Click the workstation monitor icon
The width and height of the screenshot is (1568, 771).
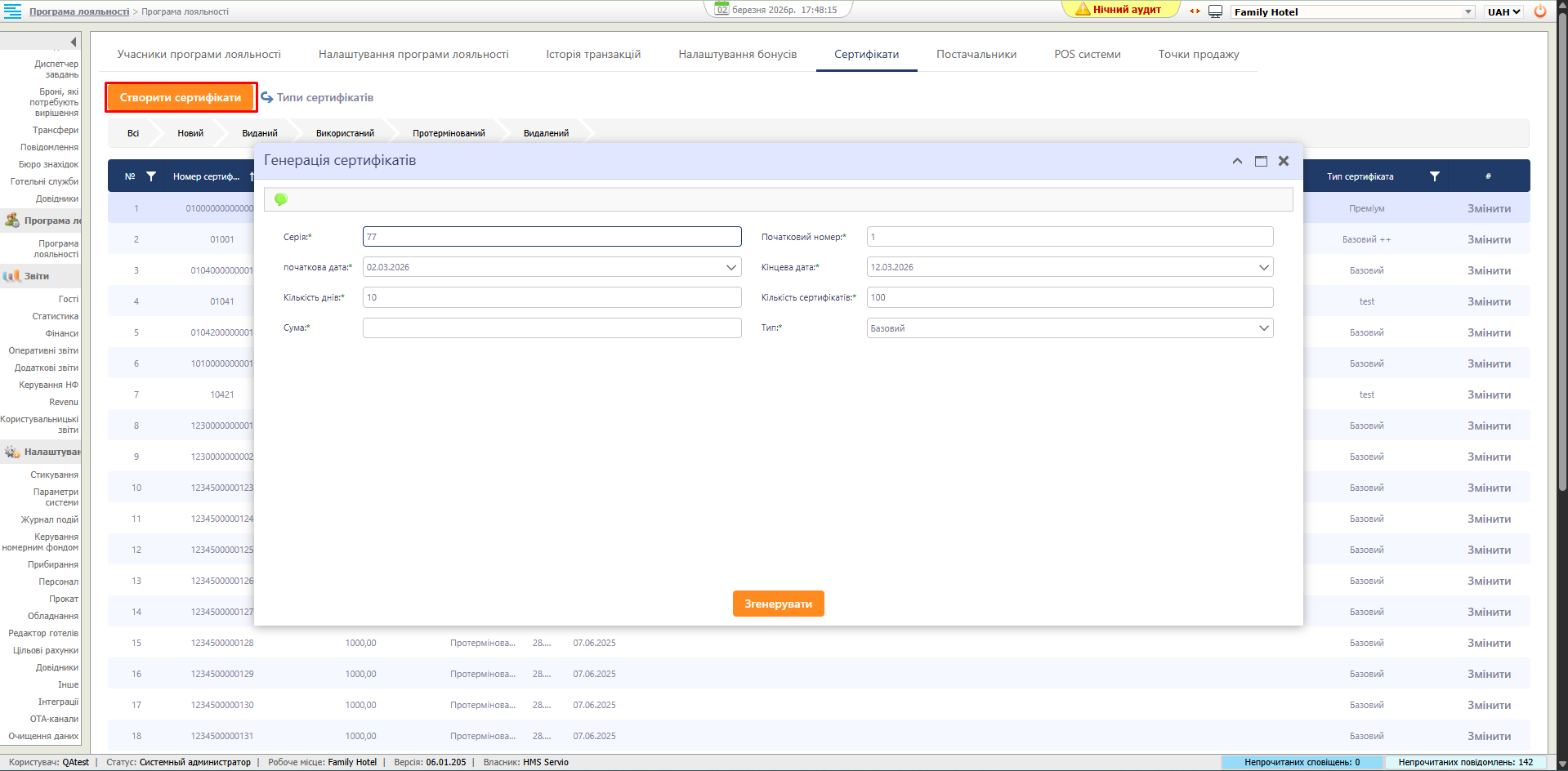(x=1215, y=11)
